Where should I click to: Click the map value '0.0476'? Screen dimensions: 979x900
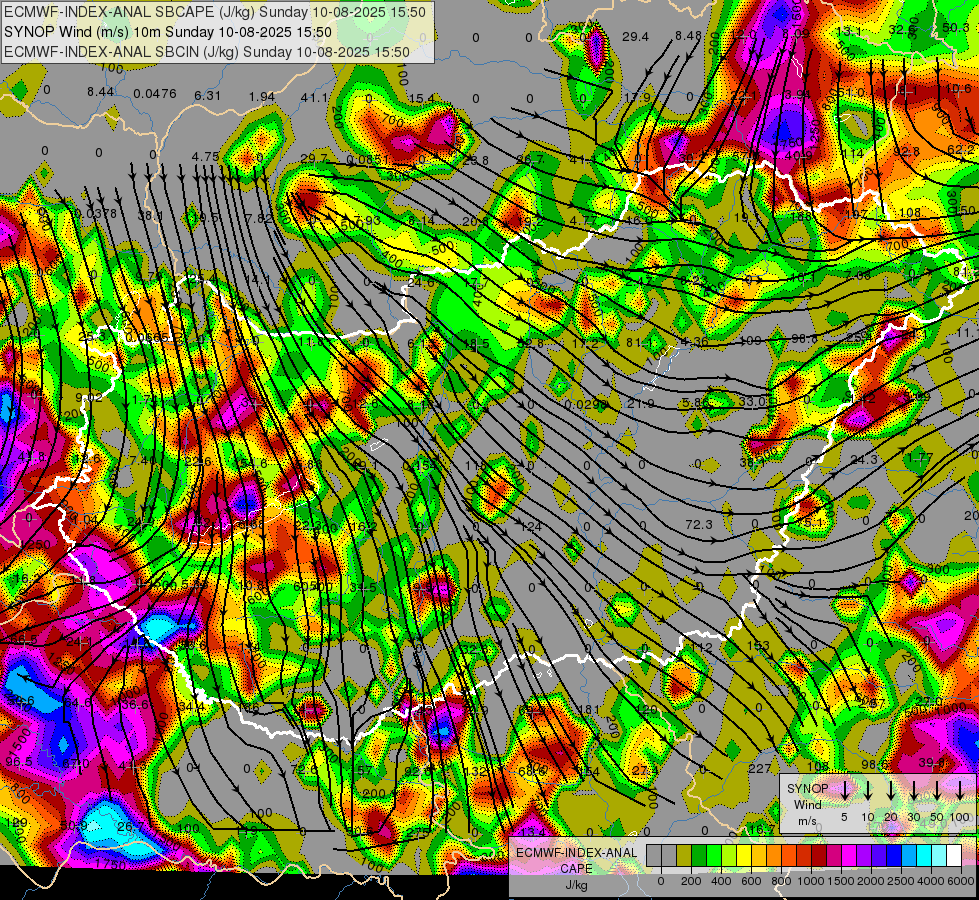155,94
